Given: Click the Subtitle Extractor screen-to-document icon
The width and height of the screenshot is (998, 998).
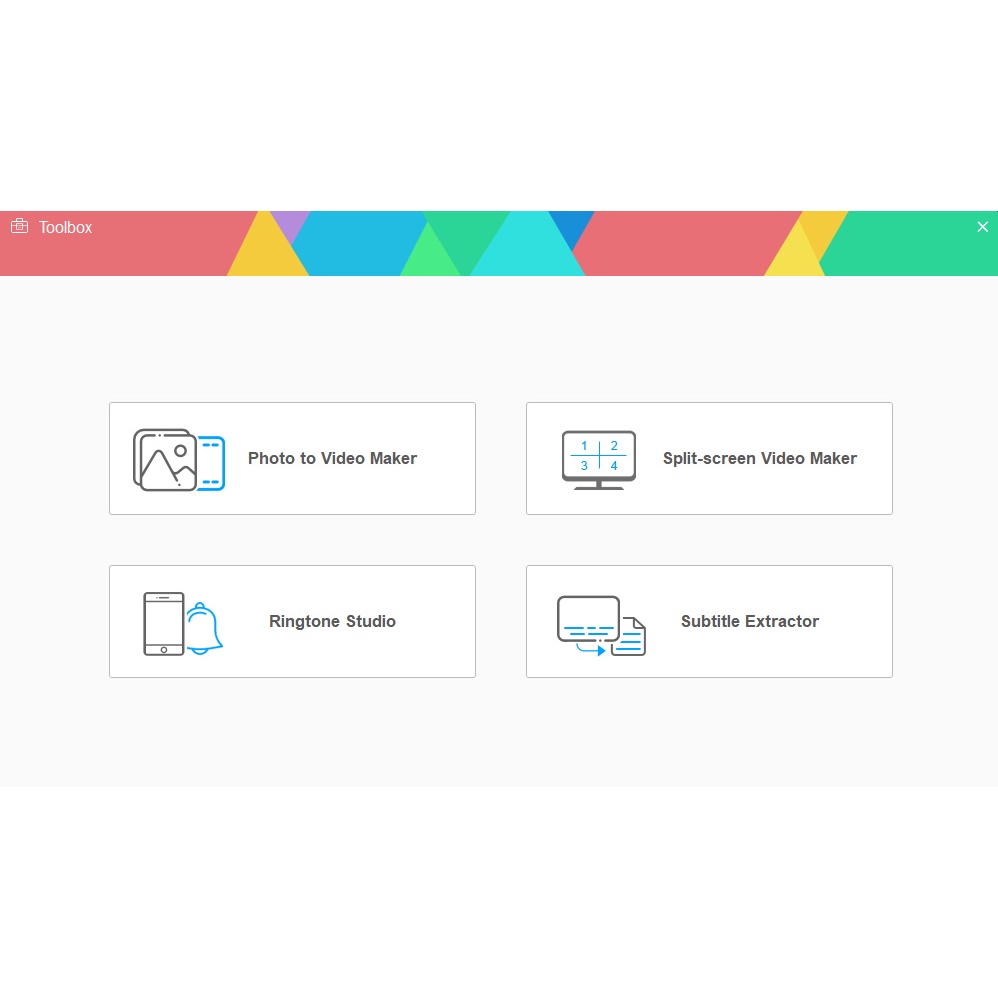Looking at the screenshot, I should click(x=601, y=626).
